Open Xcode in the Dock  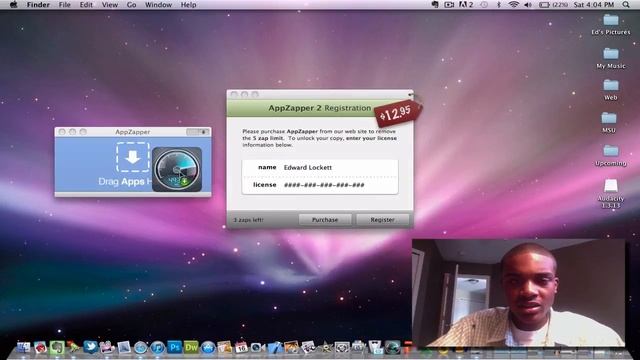[x=275, y=347]
